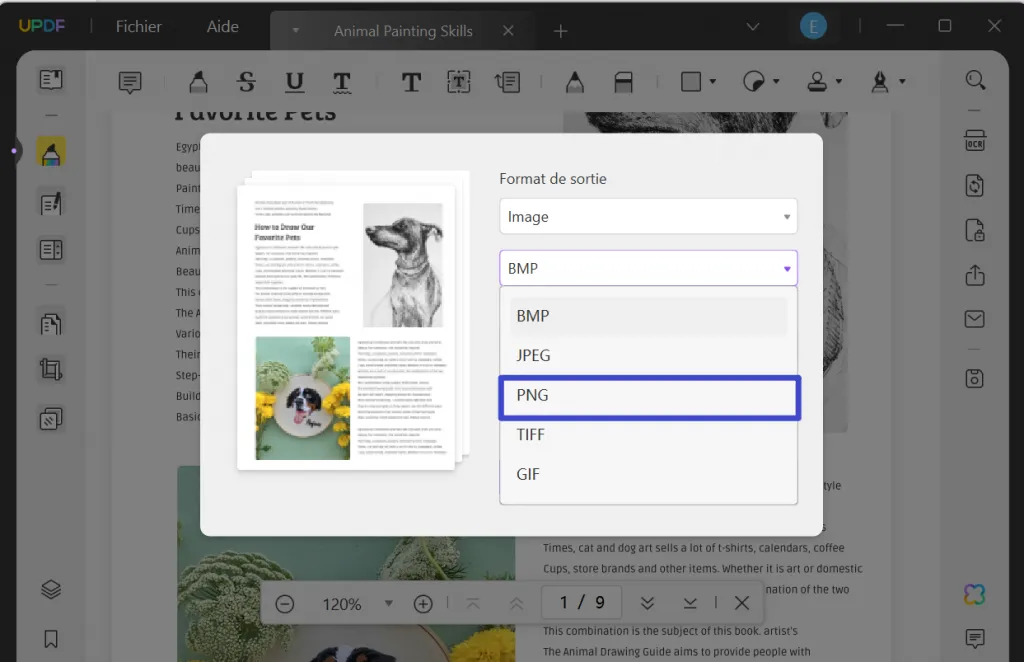Select the Highlighter tool in the toolbar

pyautogui.click(x=198, y=81)
